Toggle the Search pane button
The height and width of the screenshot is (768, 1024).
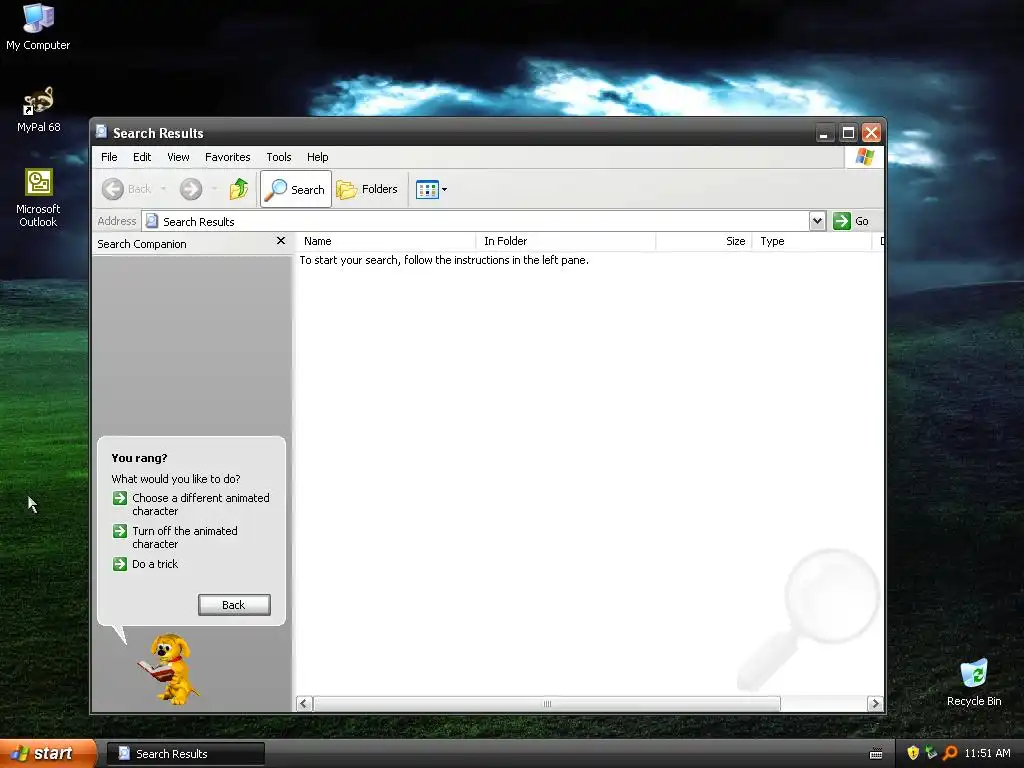[x=296, y=189]
